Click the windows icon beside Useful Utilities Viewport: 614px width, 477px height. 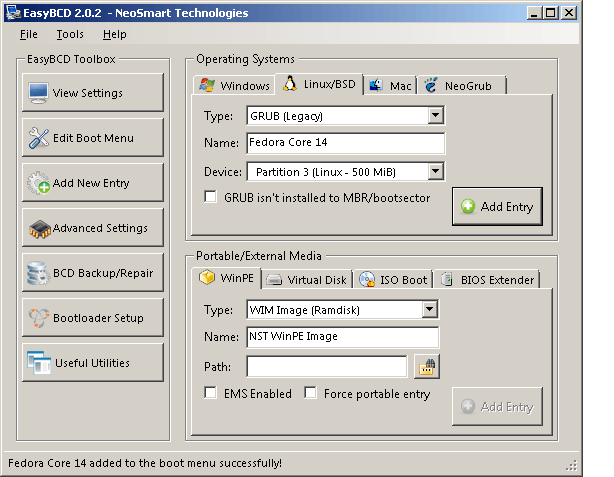click(x=39, y=363)
